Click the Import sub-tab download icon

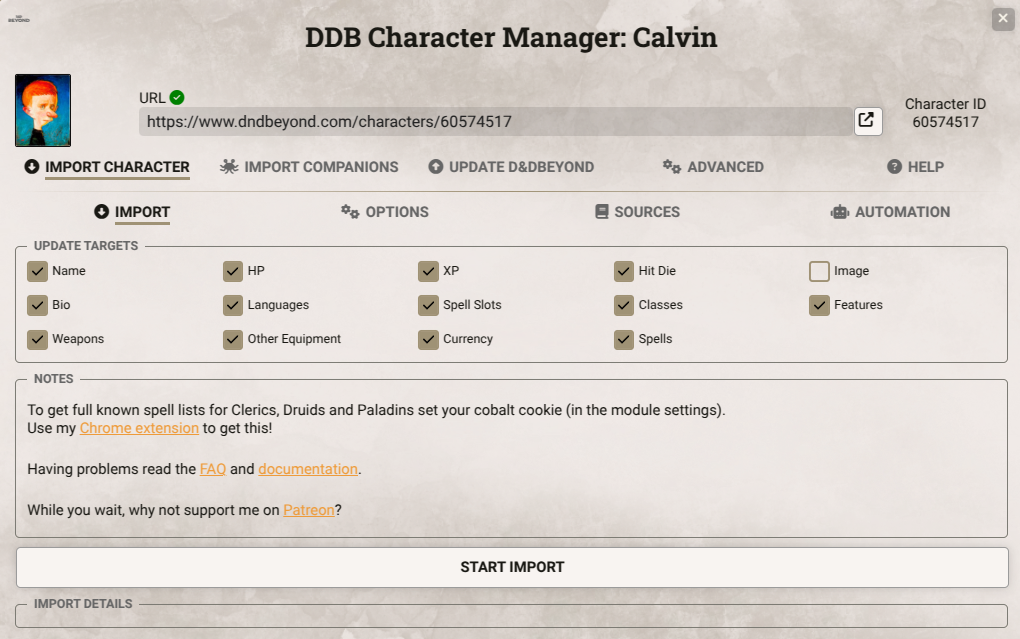click(x=101, y=211)
